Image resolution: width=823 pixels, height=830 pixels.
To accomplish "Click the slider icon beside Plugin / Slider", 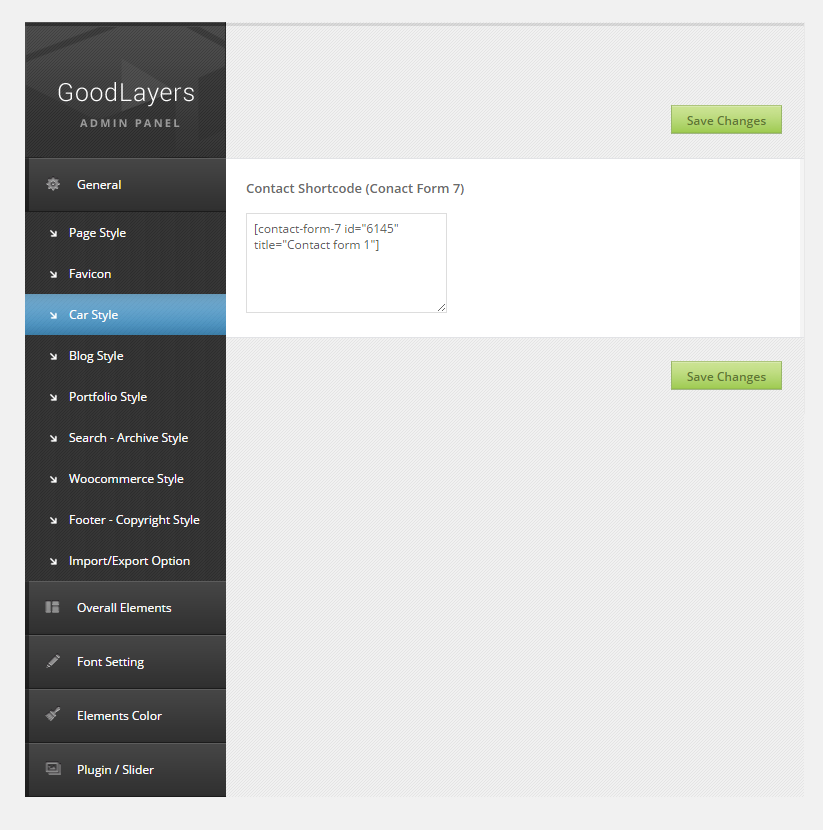I will coord(53,769).
